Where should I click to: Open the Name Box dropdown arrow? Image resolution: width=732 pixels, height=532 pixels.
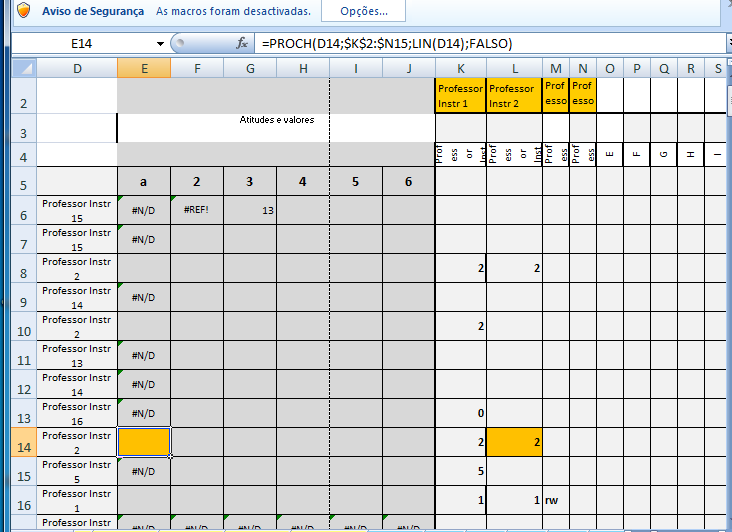point(160,44)
